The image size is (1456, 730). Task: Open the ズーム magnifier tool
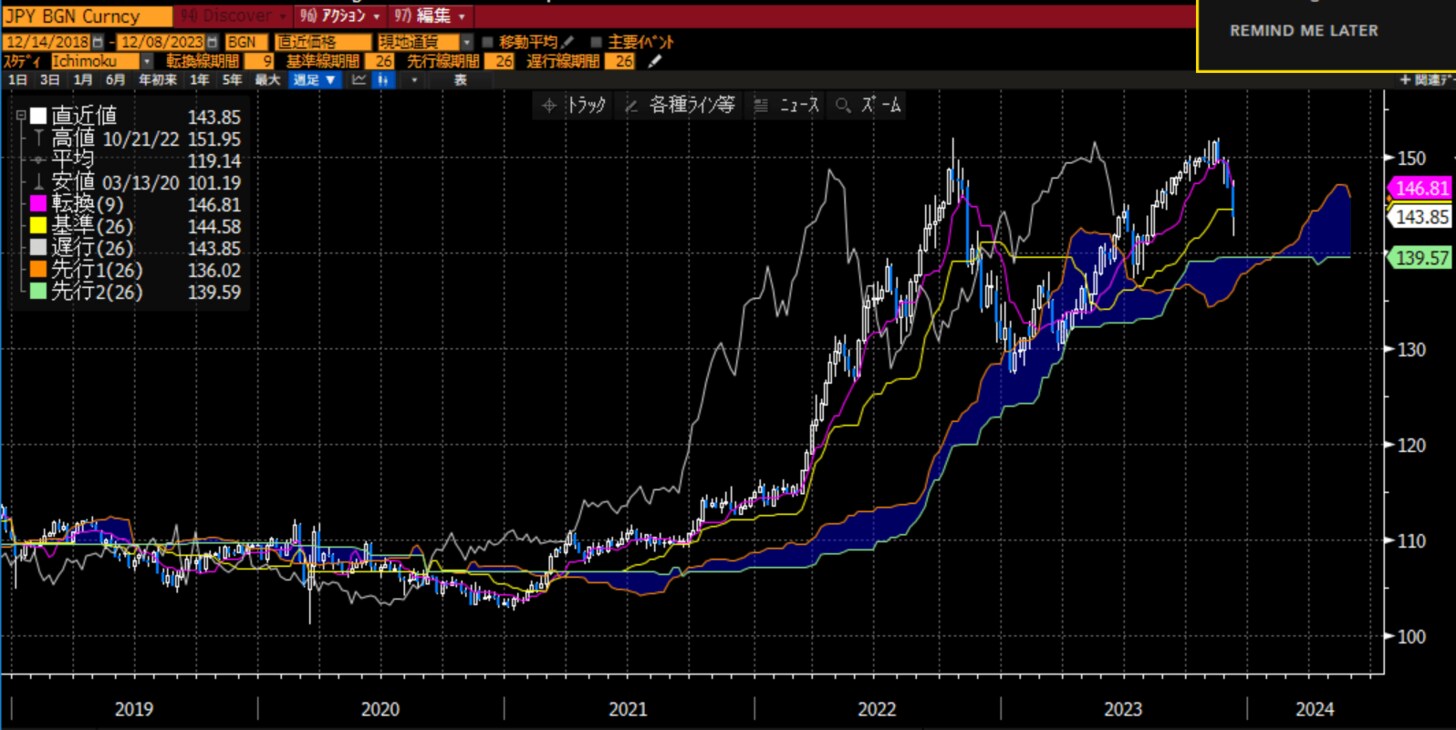coord(869,105)
